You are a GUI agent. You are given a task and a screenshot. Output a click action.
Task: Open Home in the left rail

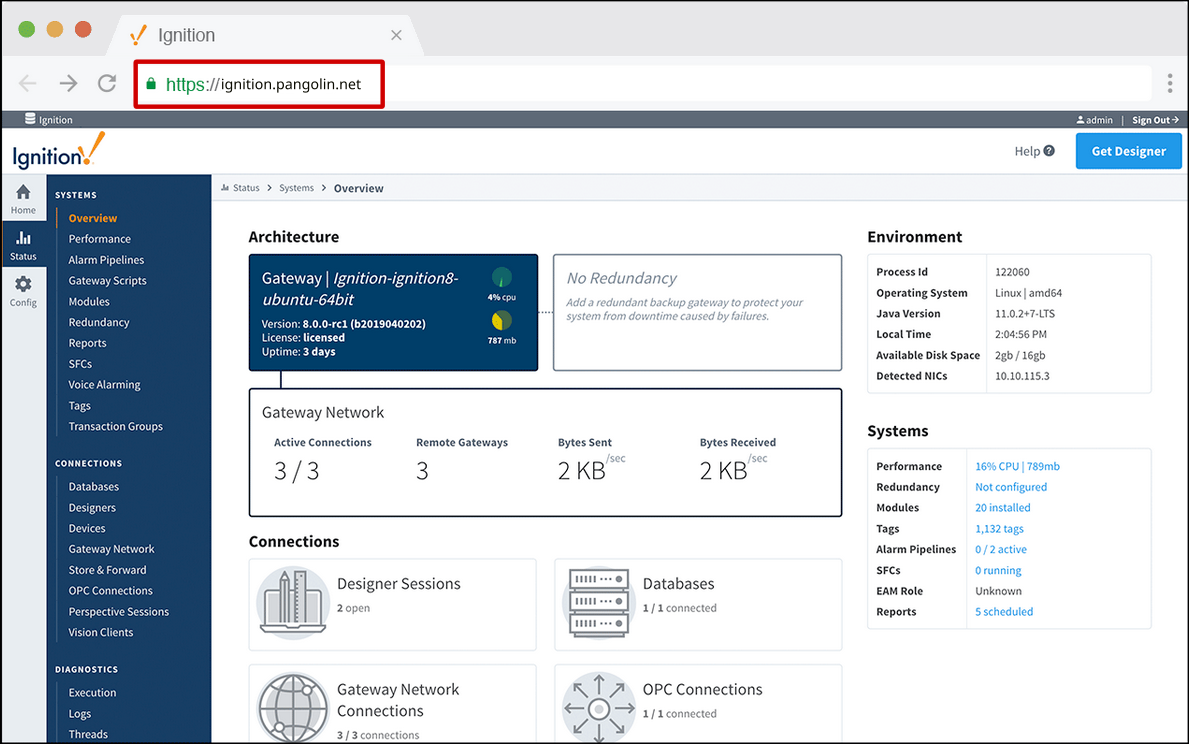coord(24,199)
